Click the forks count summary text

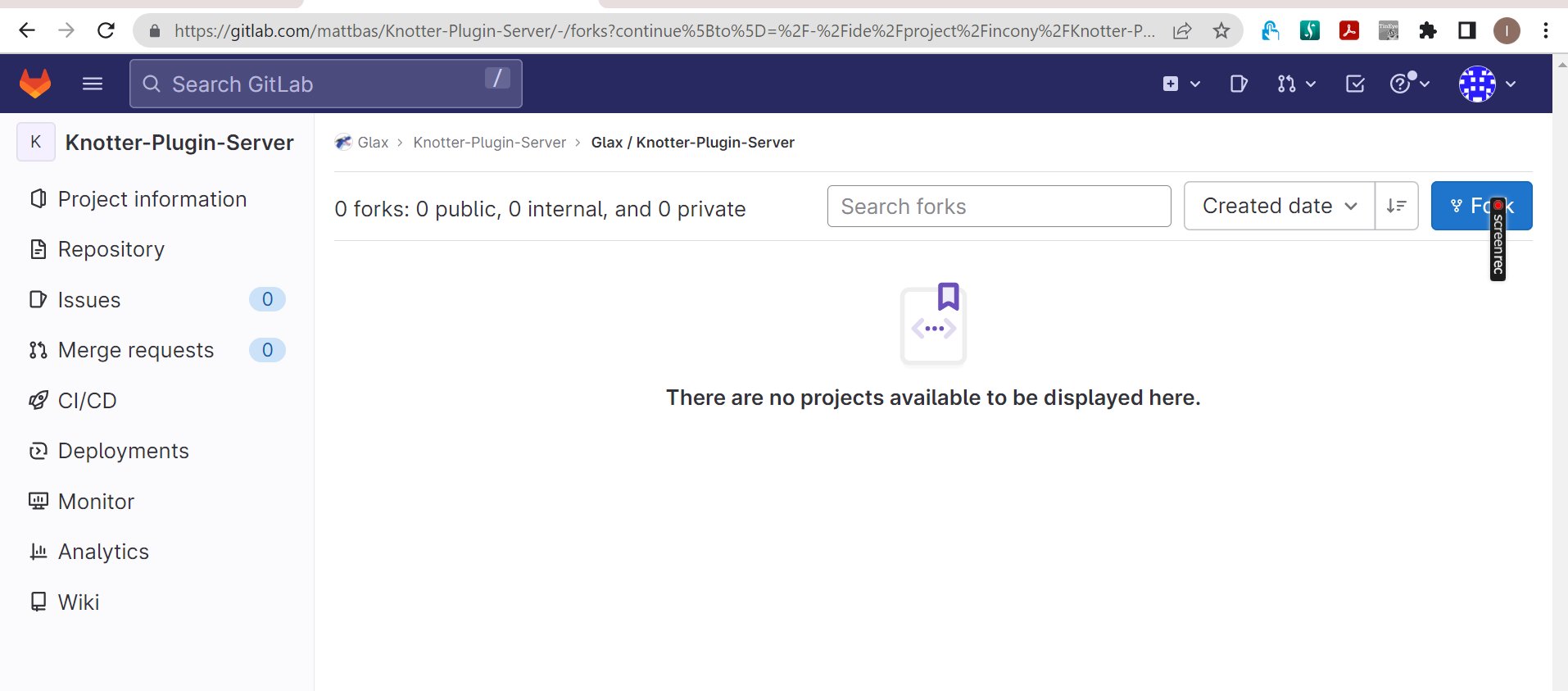tap(540, 209)
